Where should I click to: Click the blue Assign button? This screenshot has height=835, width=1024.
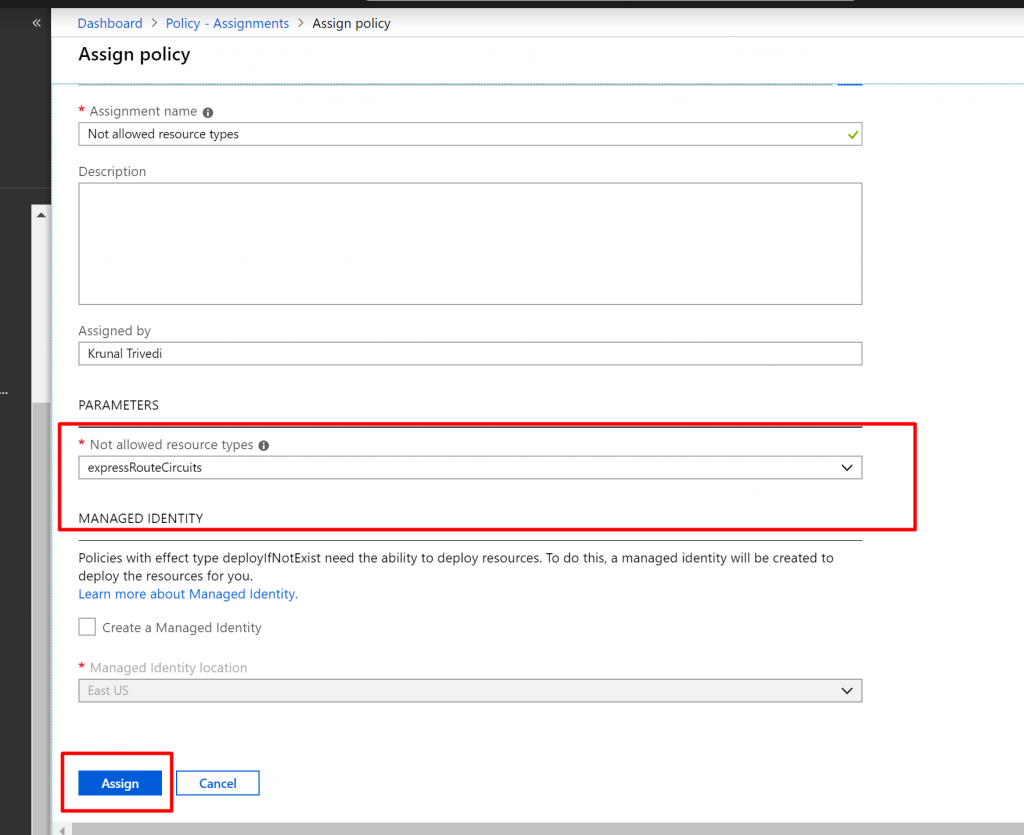pos(120,783)
